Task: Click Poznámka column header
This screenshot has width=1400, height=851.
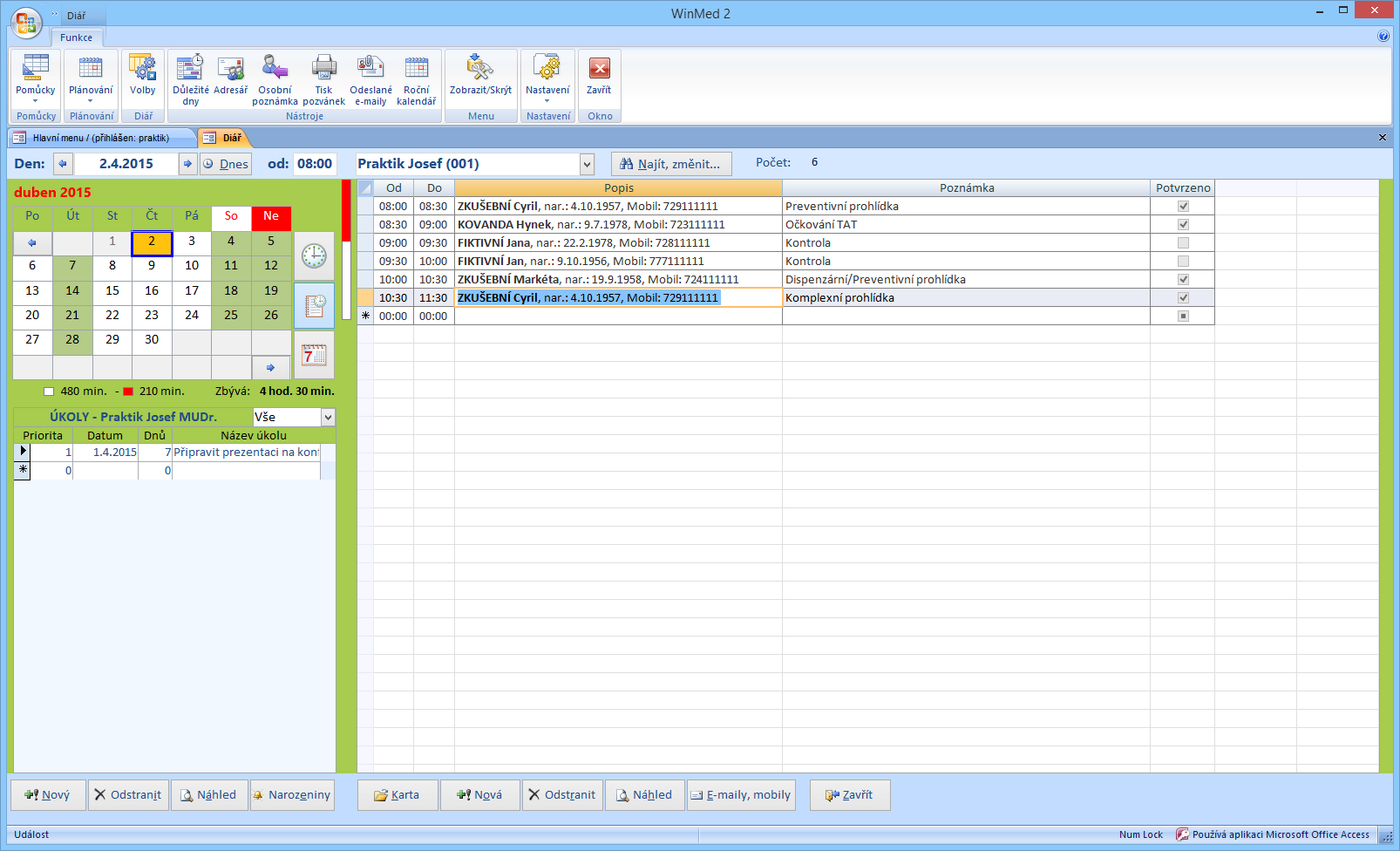Action: coord(967,188)
